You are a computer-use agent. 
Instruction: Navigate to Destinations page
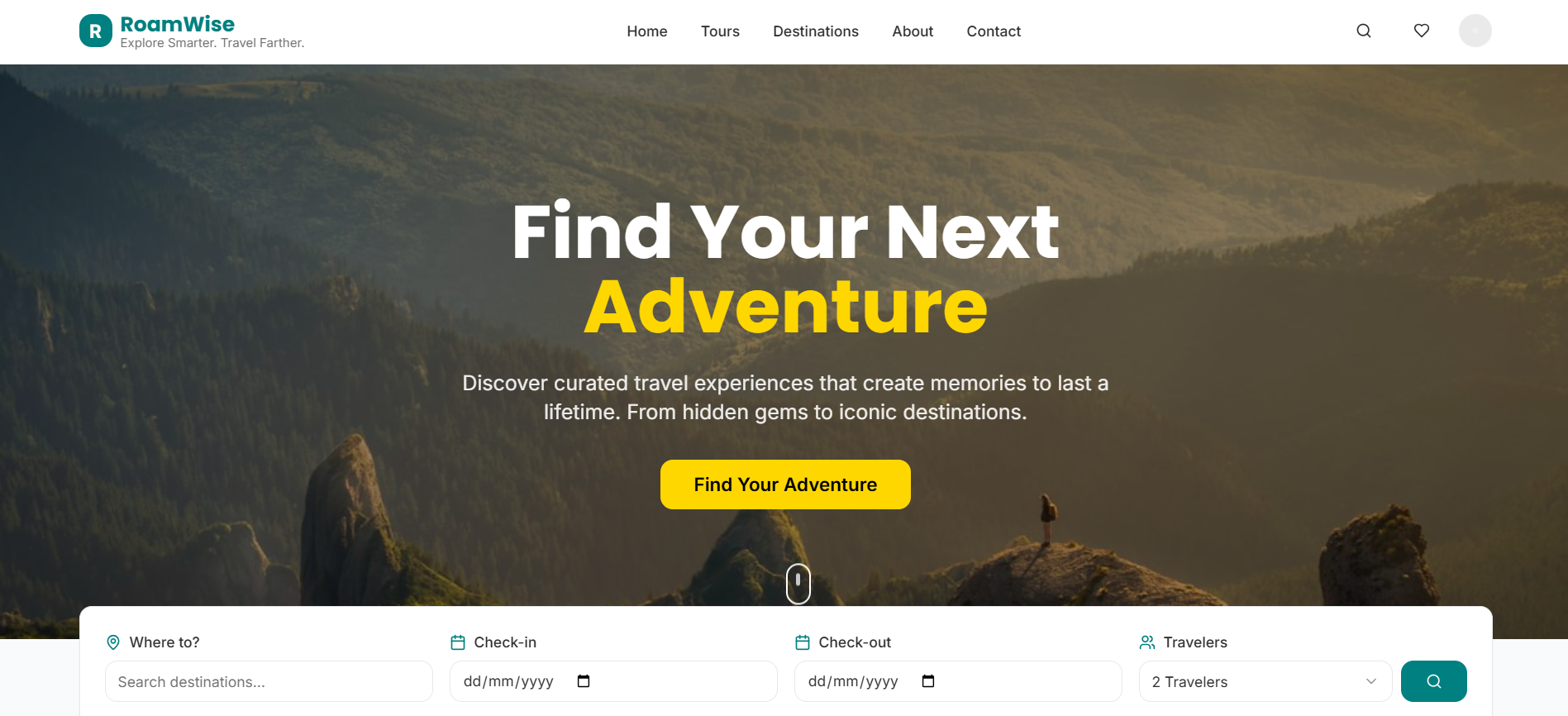coord(816,31)
